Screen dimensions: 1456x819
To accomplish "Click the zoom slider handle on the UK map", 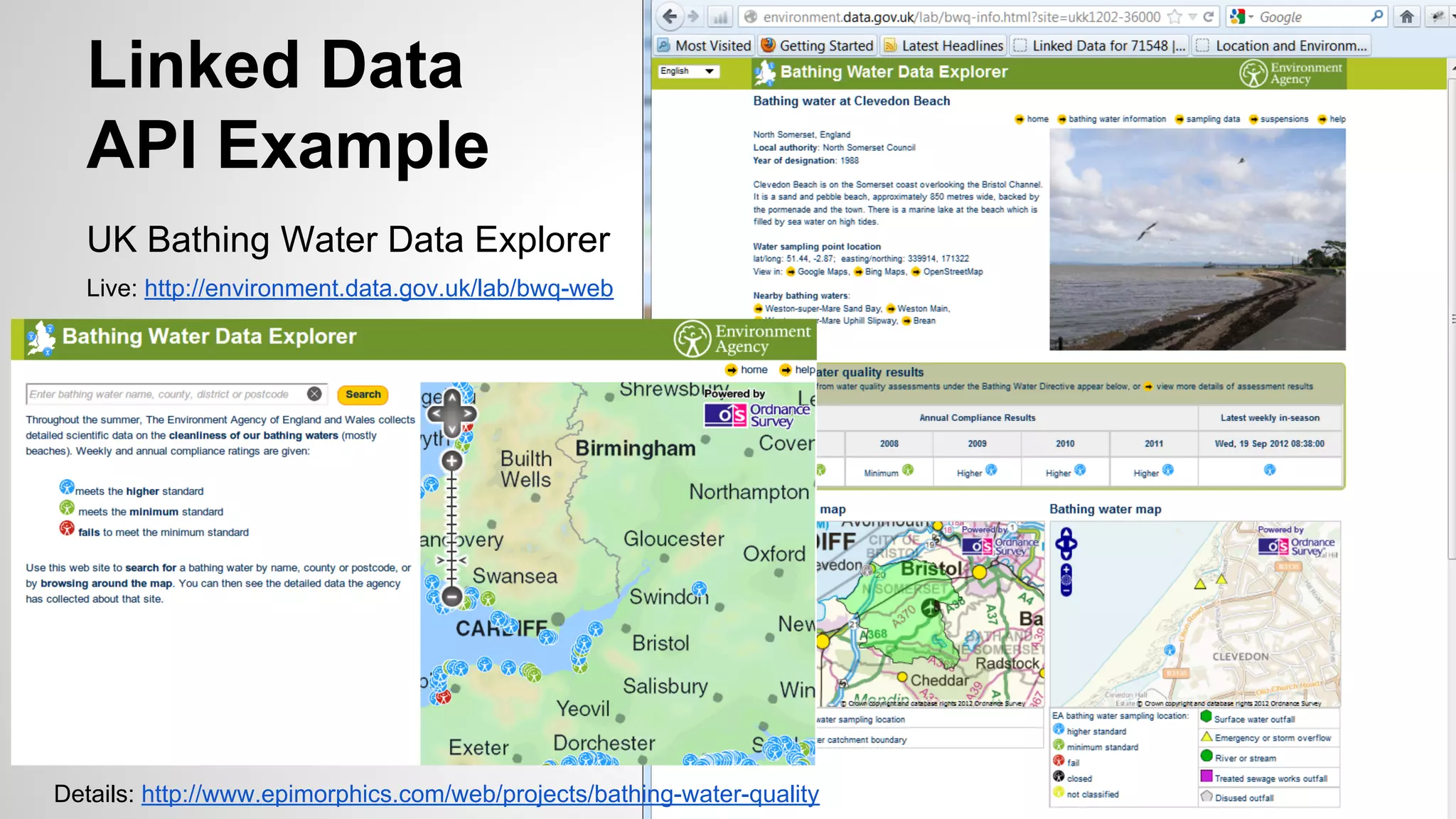I will click(x=451, y=560).
